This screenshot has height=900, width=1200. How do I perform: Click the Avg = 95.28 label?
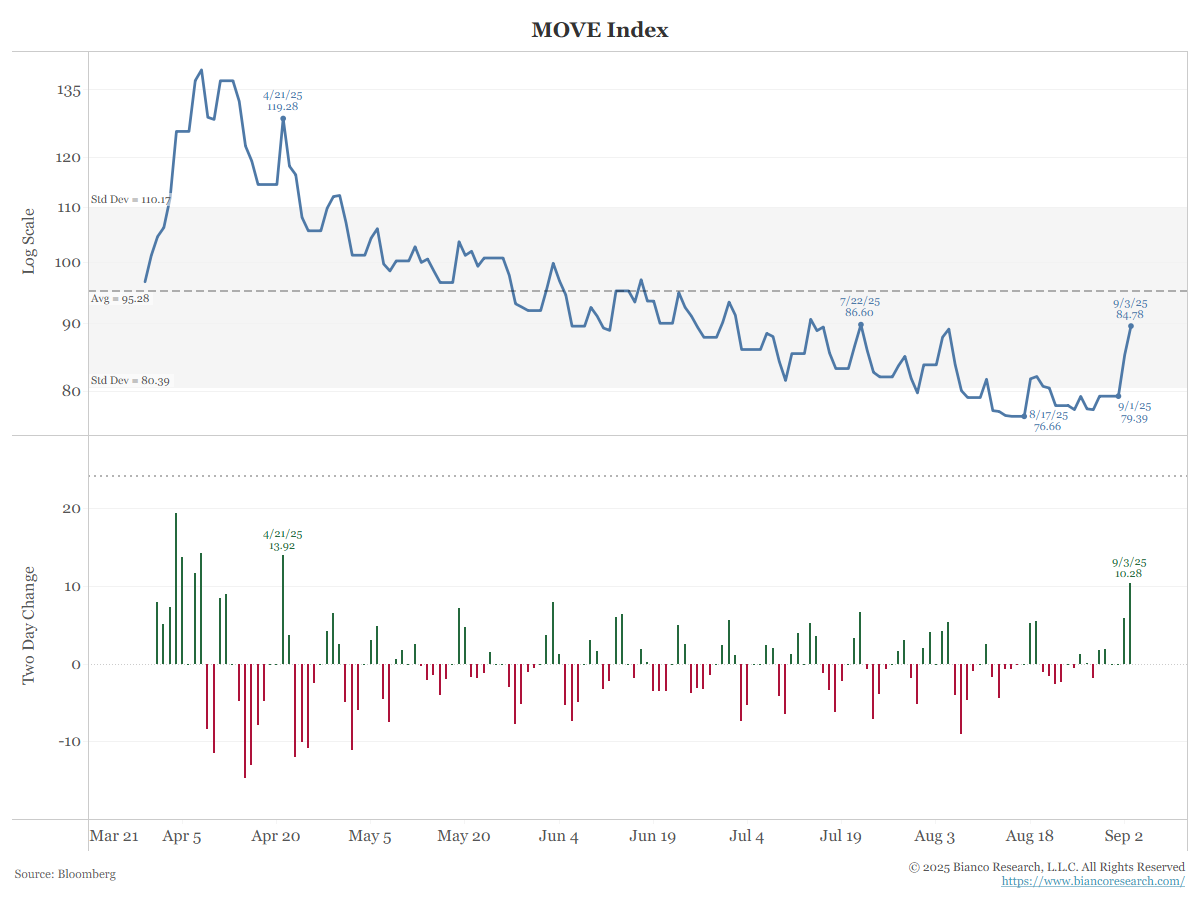120,299
